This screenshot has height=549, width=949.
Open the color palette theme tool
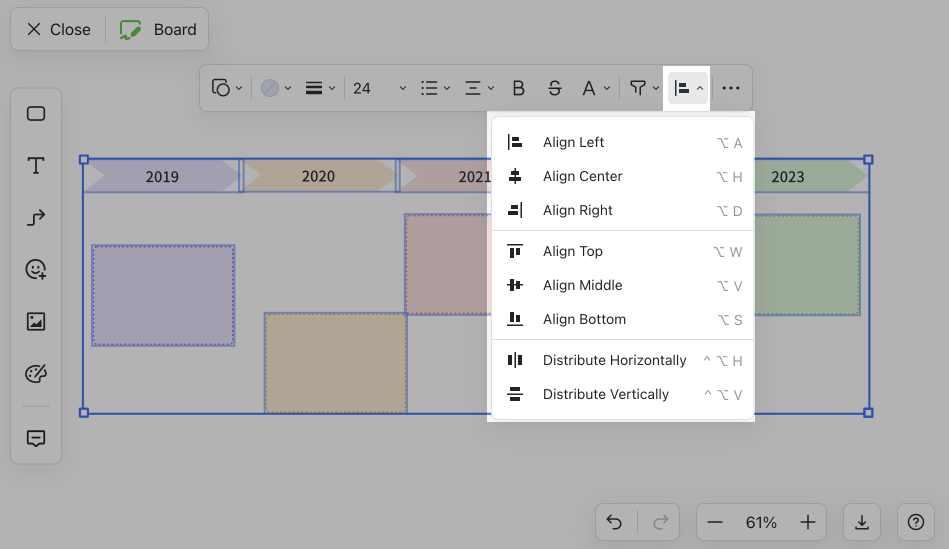tap(36, 374)
